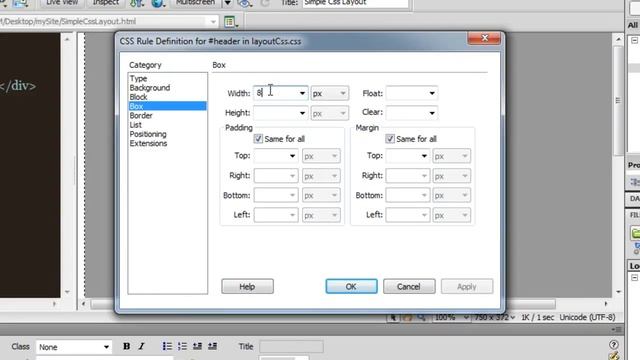Viewport: 640px width, 360px height.
Task: Select the Box category
Action: click(167, 106)
